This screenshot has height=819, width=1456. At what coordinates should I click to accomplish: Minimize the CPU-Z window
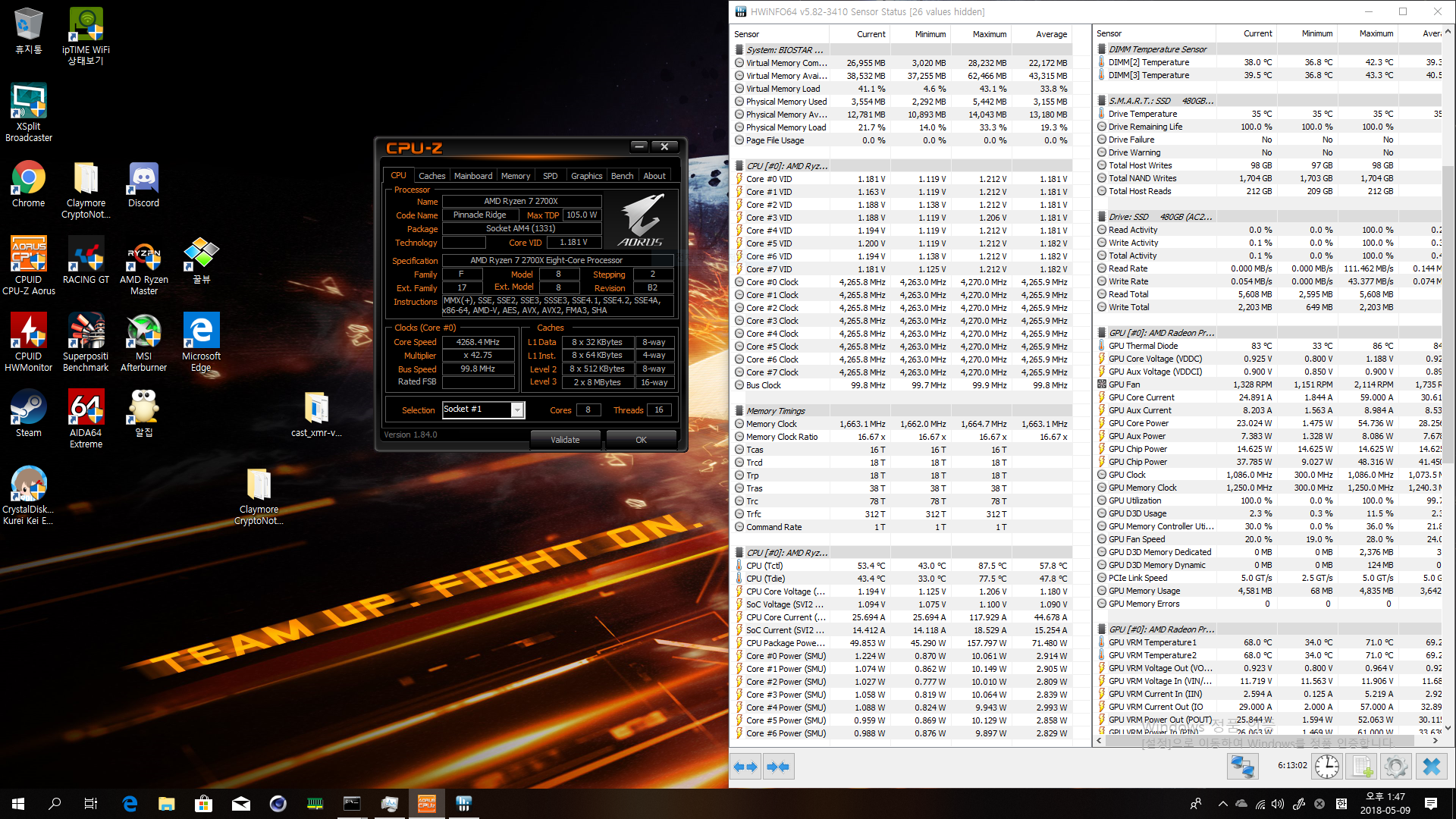click(639, 146)
